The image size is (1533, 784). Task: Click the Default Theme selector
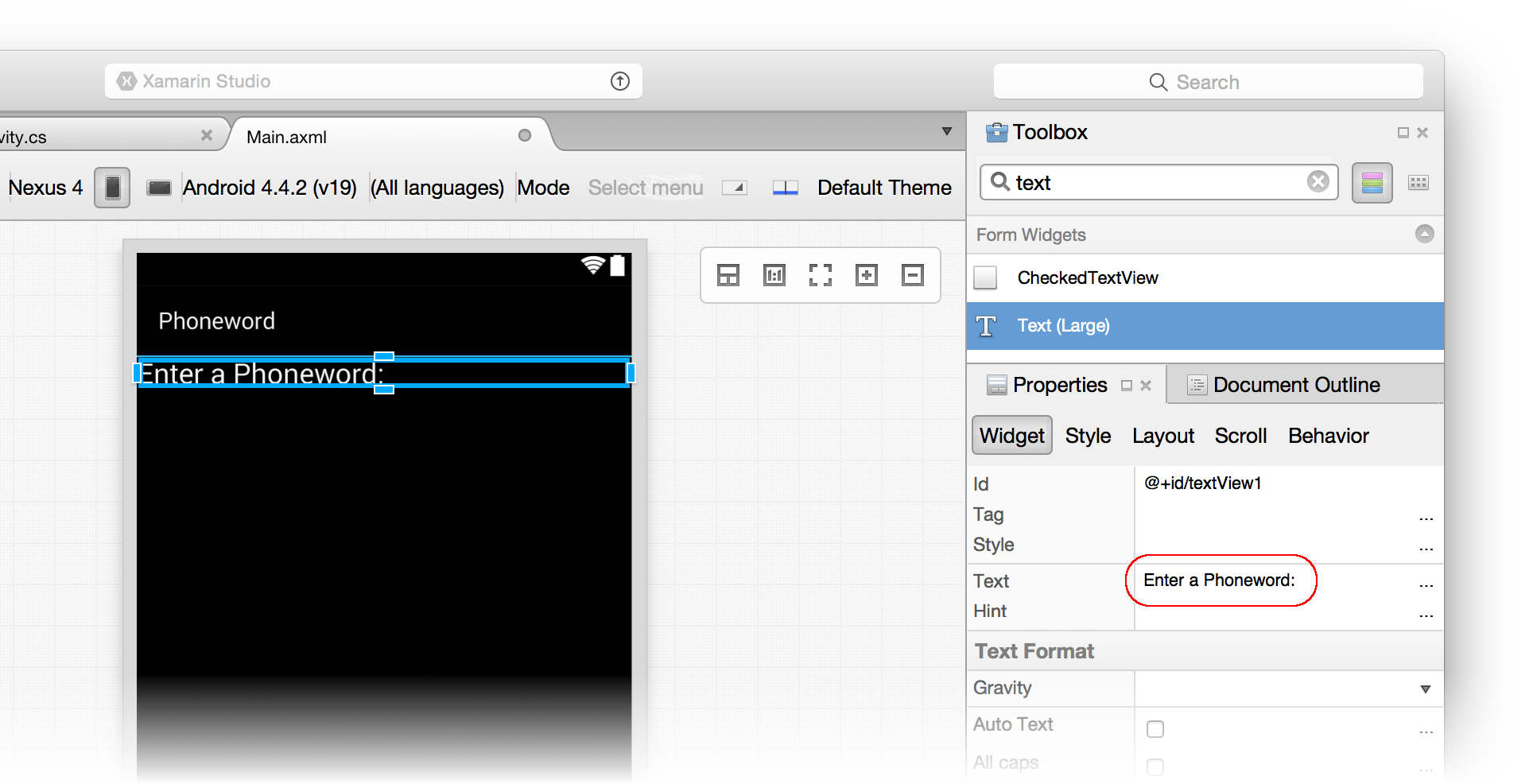[x=883, y=188]
